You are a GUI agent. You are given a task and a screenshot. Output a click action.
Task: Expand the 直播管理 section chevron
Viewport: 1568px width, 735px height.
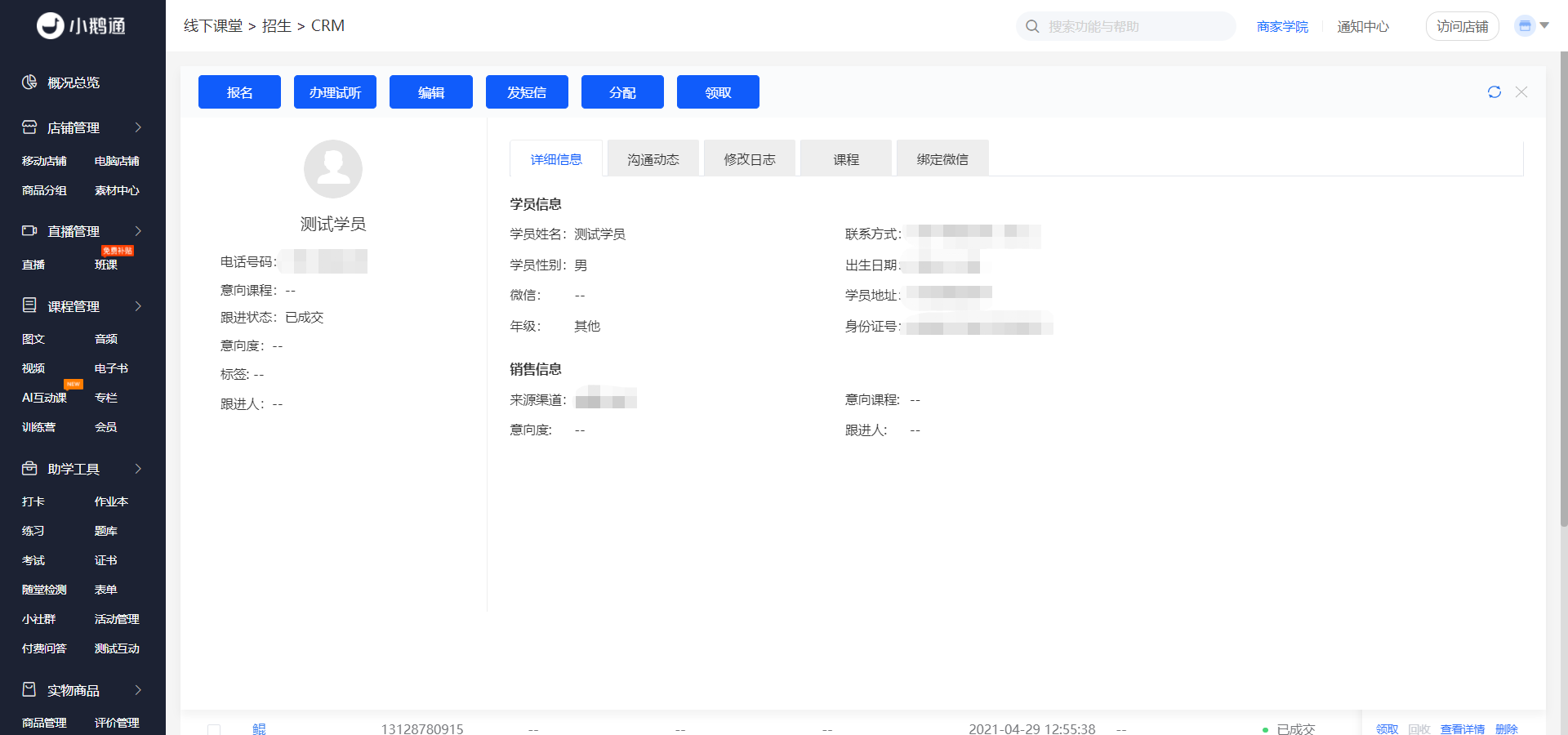(138, 231)
